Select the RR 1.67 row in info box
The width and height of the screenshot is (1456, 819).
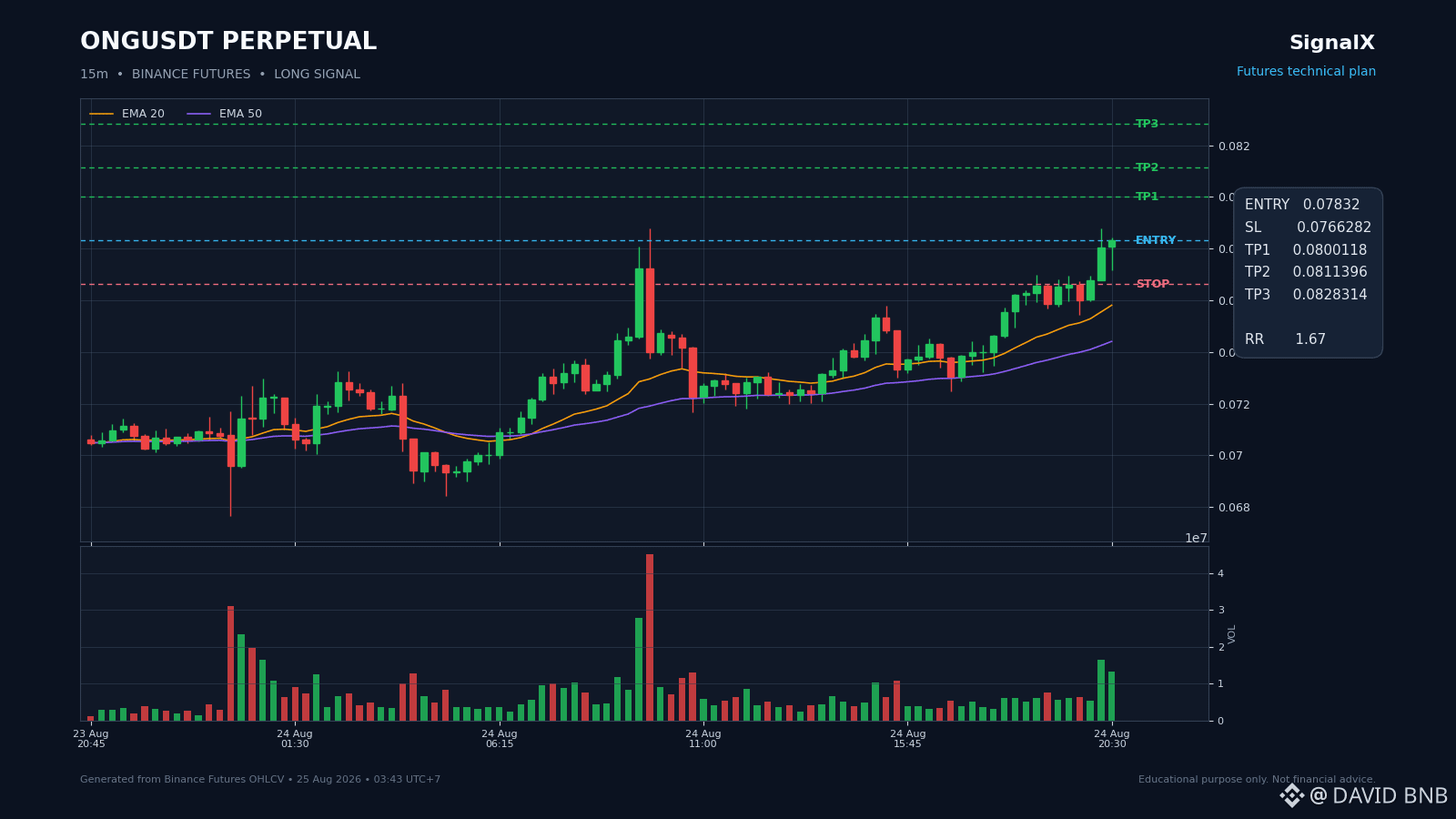coord(1285,339)
